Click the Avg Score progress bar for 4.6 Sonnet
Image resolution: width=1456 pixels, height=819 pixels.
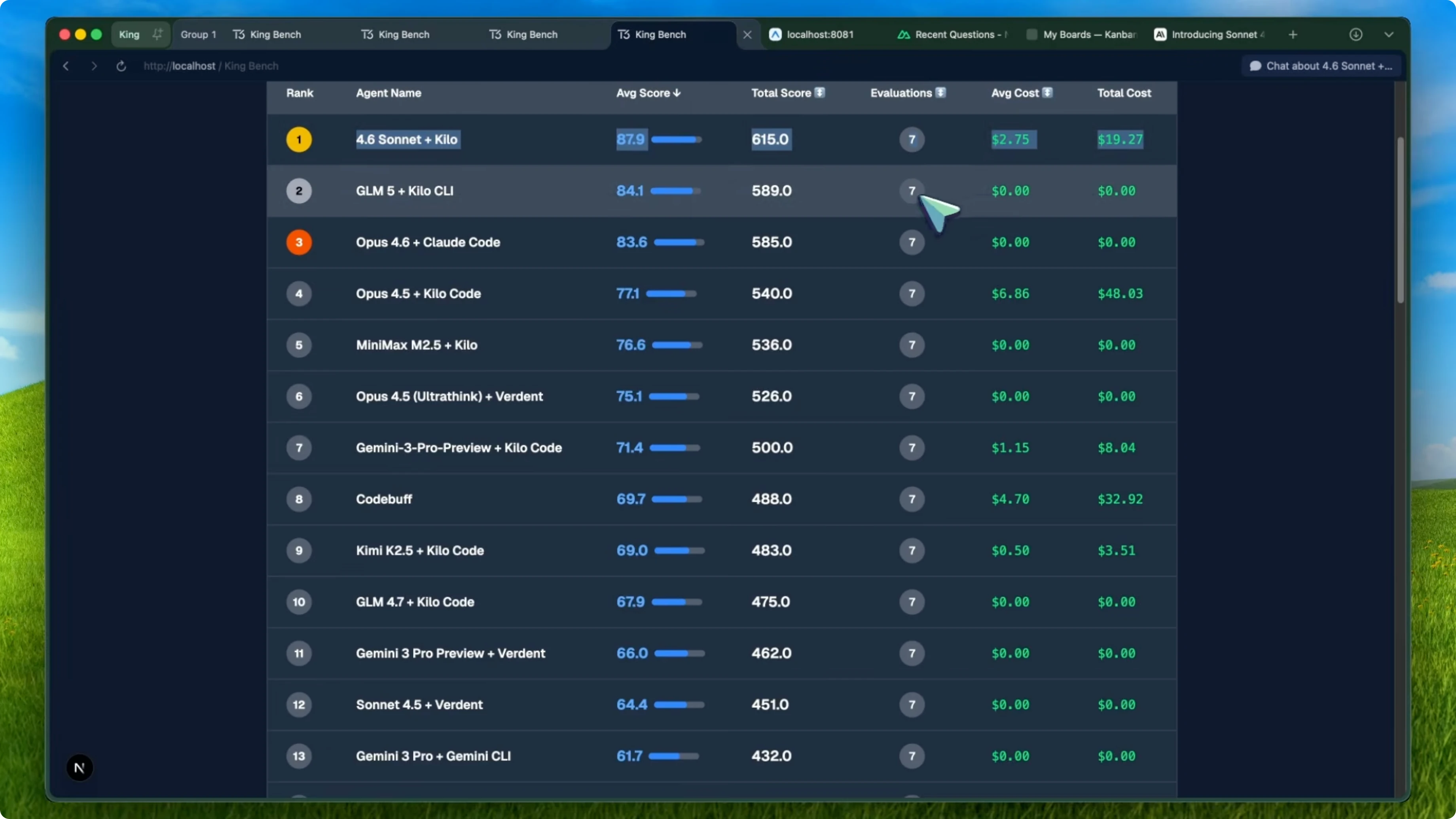tap(677, 140)
